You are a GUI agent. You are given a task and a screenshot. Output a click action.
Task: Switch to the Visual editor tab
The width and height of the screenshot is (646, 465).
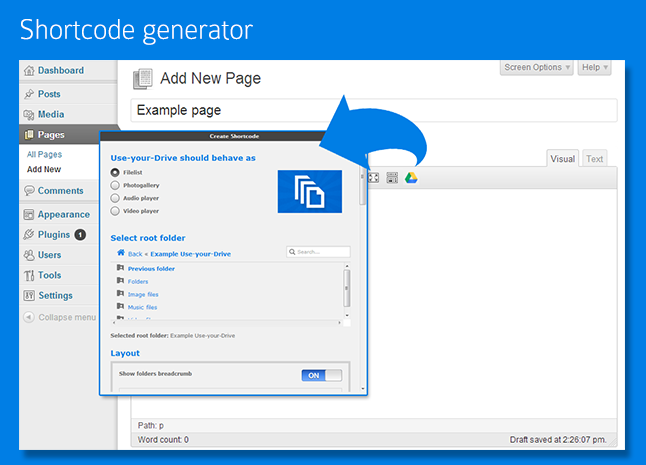tap(562, 159)
